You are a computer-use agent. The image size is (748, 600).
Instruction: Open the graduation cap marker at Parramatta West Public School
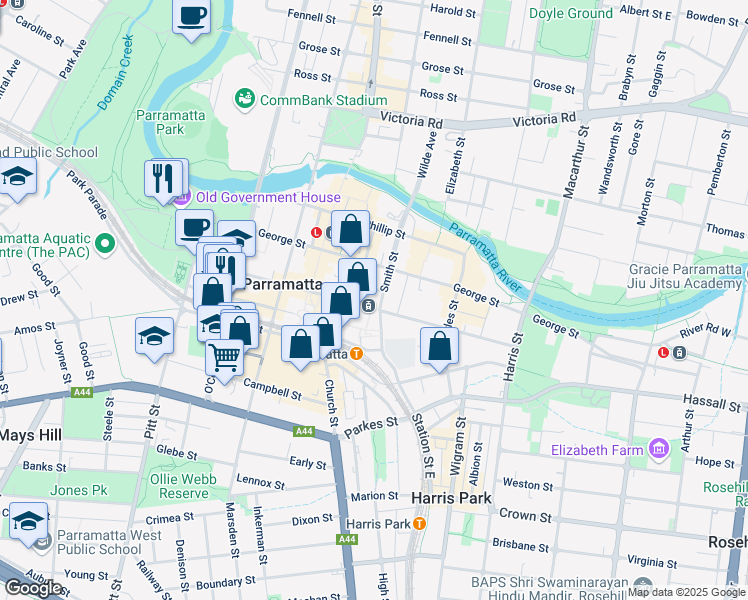(x=29, y=522)
